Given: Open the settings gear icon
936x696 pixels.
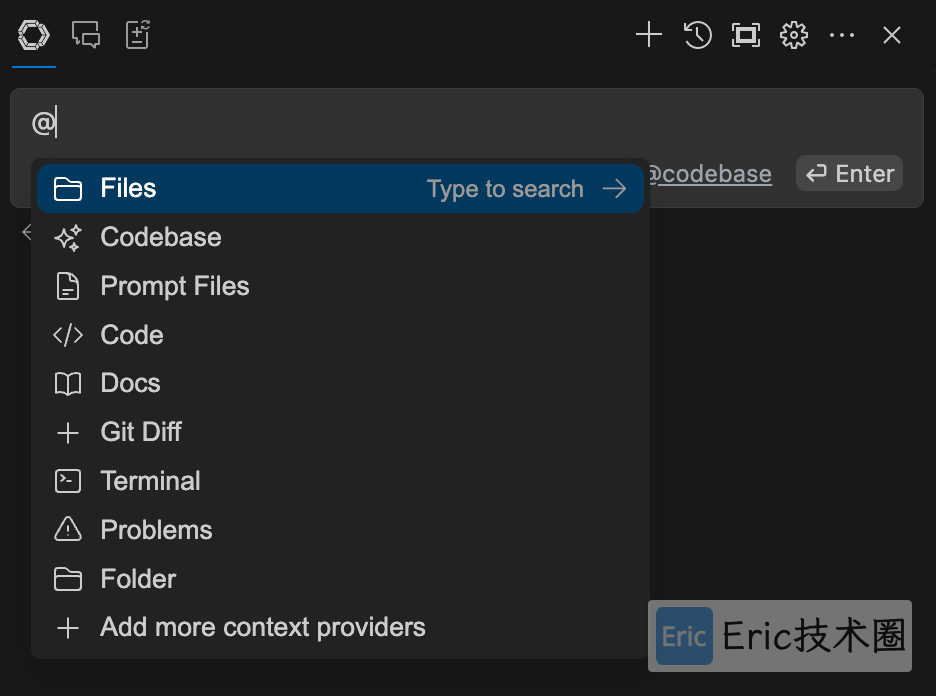Looking at the screenshot, I should point(793,35).
